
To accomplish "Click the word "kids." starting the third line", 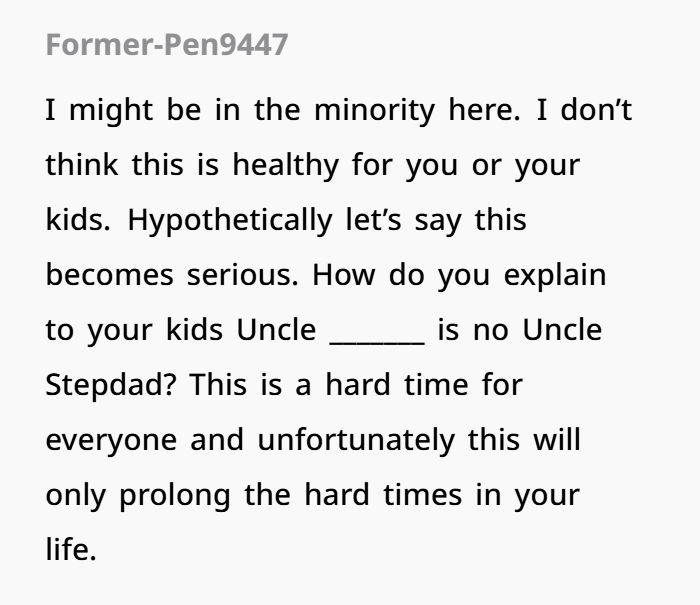I will pyautogui.click(x=78, y=219).
